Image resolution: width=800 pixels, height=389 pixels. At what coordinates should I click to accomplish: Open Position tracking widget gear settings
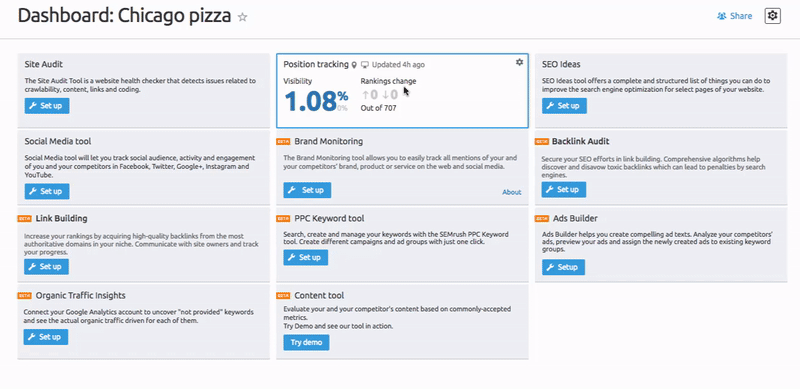pyautogui.click(x=519, y=62)
